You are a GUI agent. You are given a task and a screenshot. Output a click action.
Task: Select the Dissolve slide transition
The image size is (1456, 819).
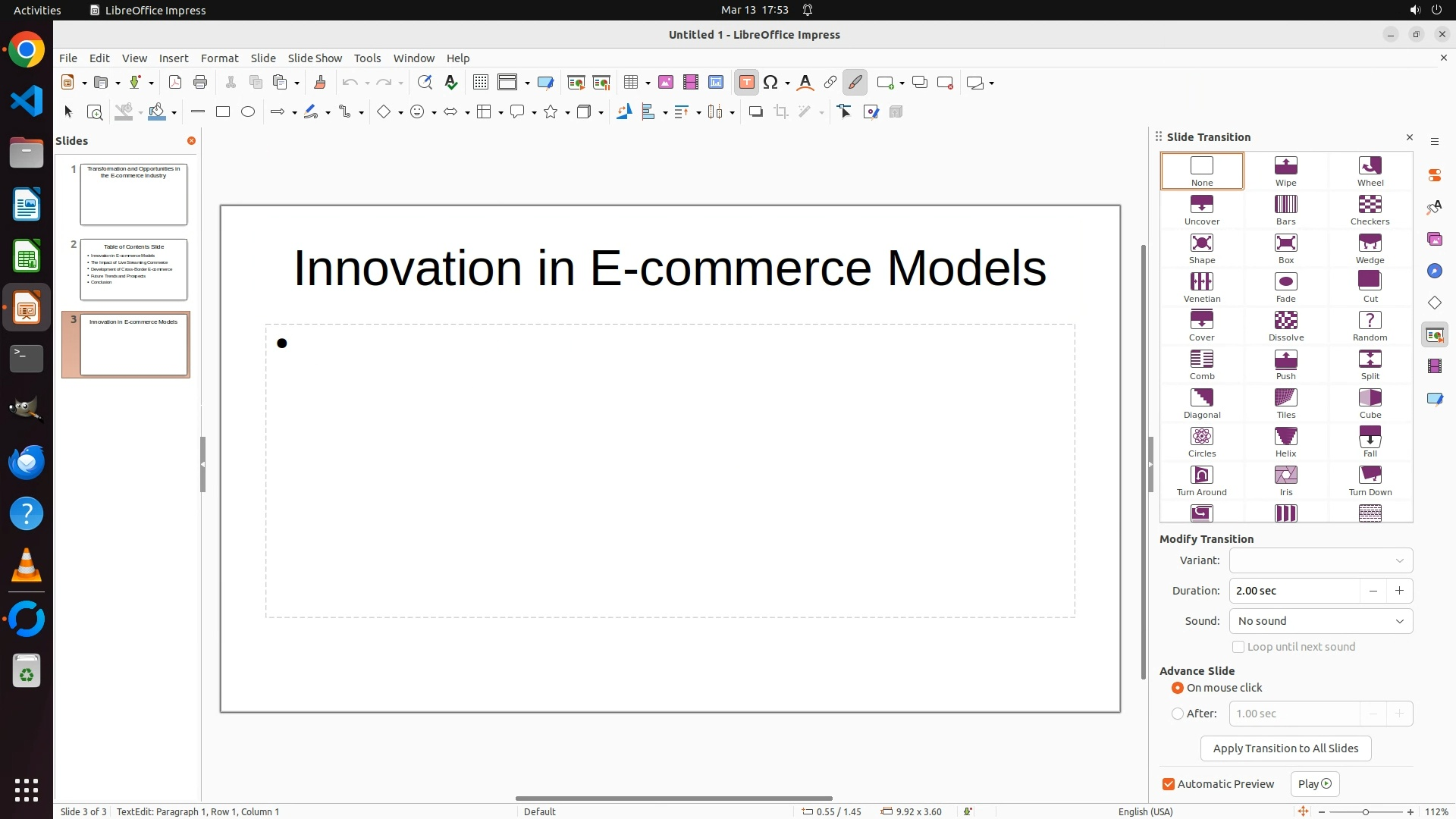coord(1285,325)
